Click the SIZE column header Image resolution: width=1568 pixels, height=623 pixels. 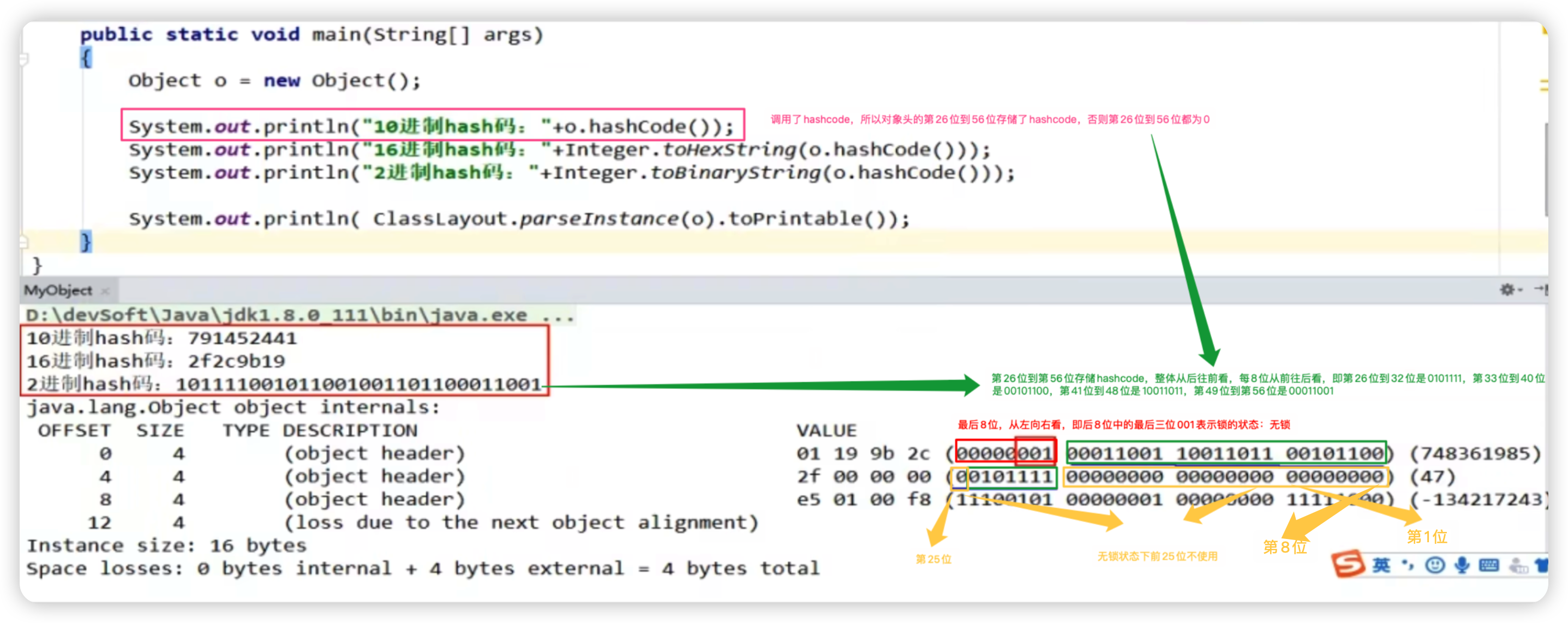tap(160, 430)
